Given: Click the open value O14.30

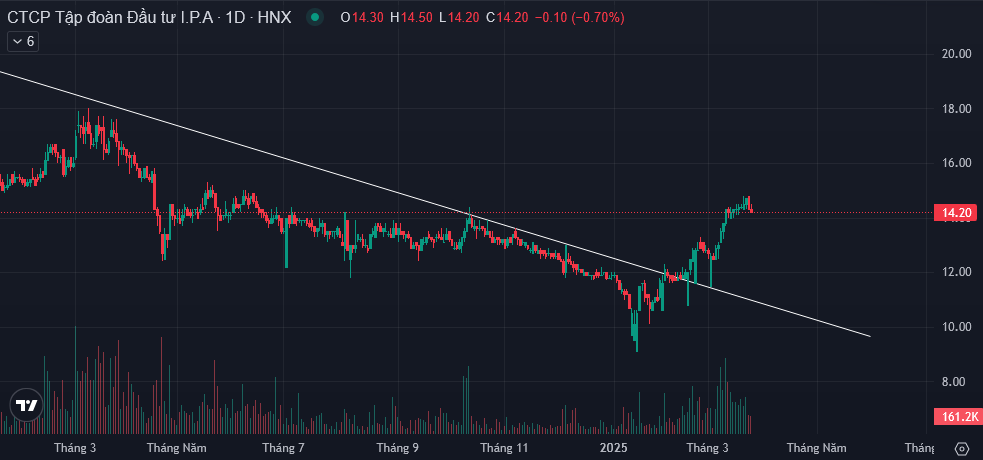Looking at the screenshot, I should tap(362, 18).
